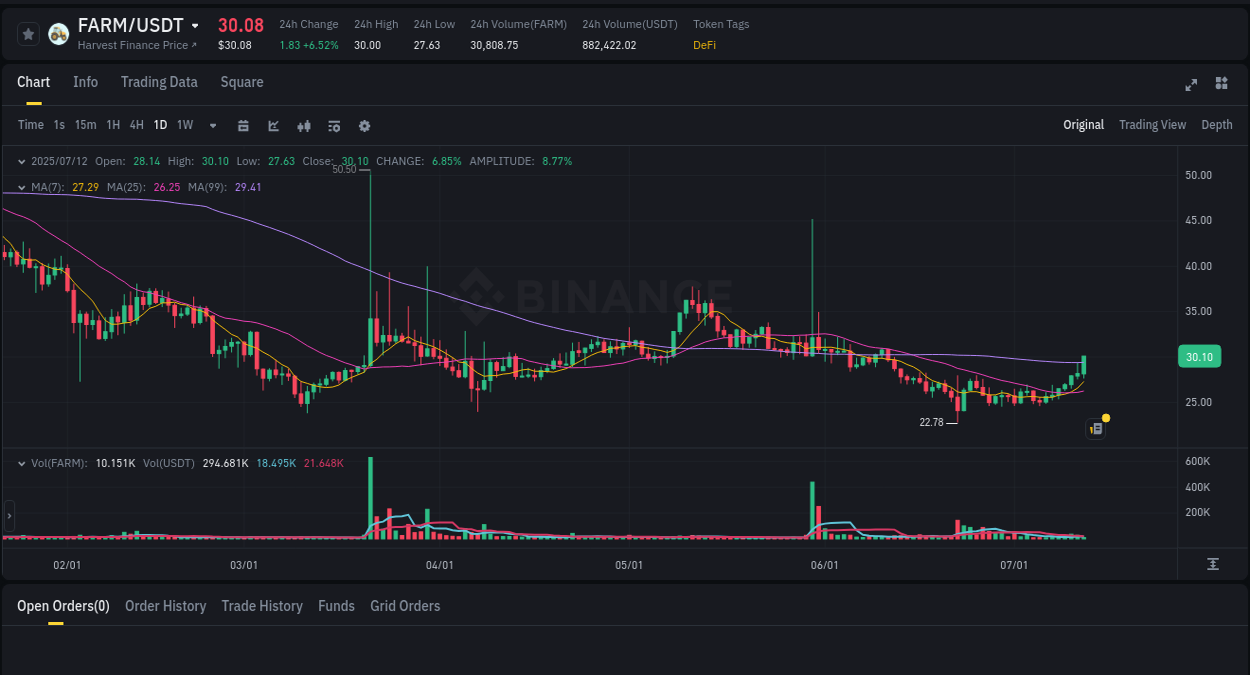
Task: Collapse the MA indicator row with its chevron
Action: [21, 187]
